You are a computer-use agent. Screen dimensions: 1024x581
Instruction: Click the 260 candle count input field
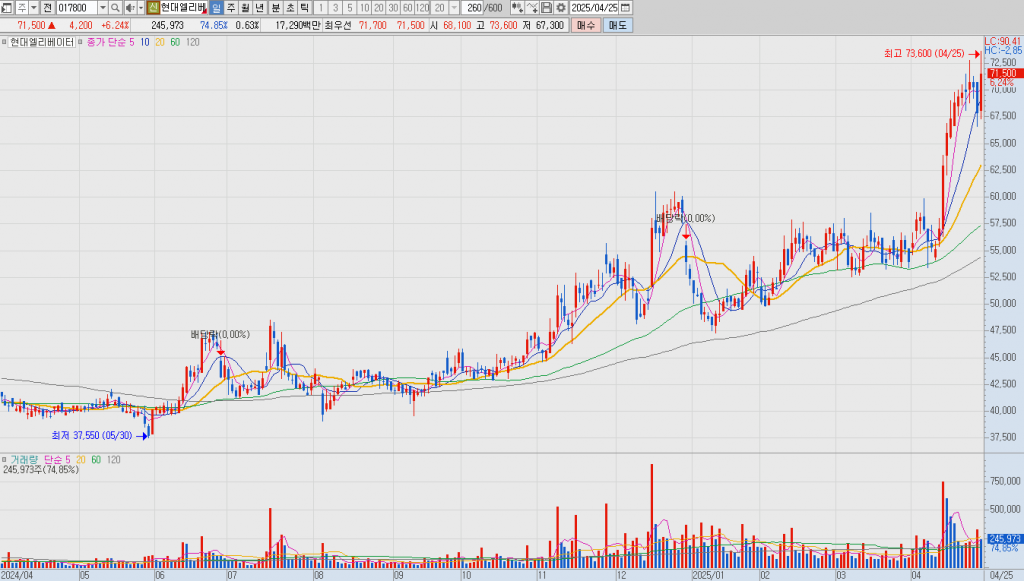tap(474, 8)
